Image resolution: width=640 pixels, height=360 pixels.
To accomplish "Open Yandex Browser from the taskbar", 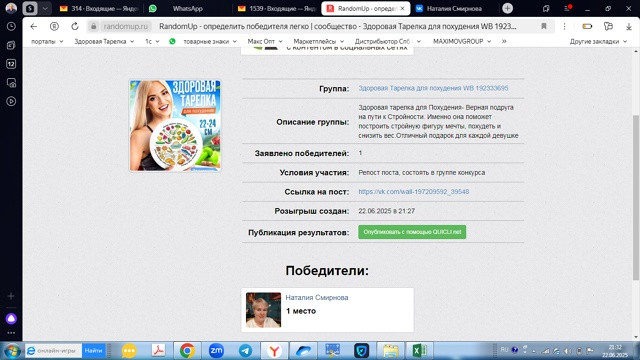I will (274, 351).
